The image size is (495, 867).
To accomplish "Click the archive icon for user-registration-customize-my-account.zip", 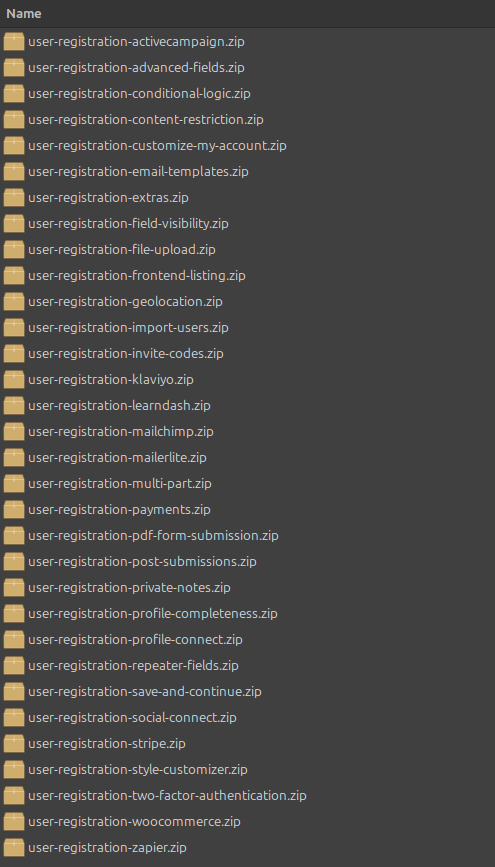I will pos(14,145).
